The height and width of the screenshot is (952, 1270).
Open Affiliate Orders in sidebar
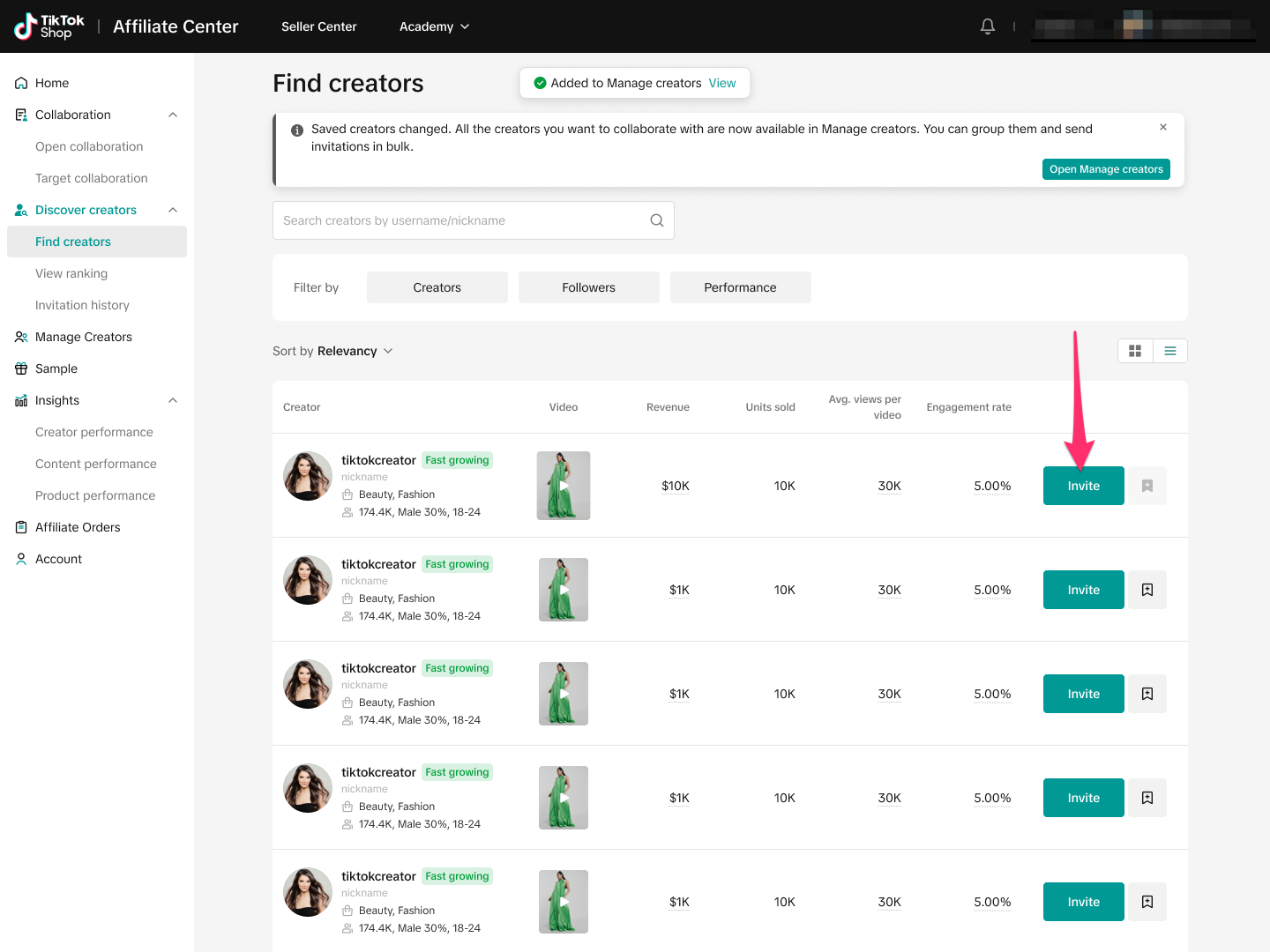coord(78,527)
